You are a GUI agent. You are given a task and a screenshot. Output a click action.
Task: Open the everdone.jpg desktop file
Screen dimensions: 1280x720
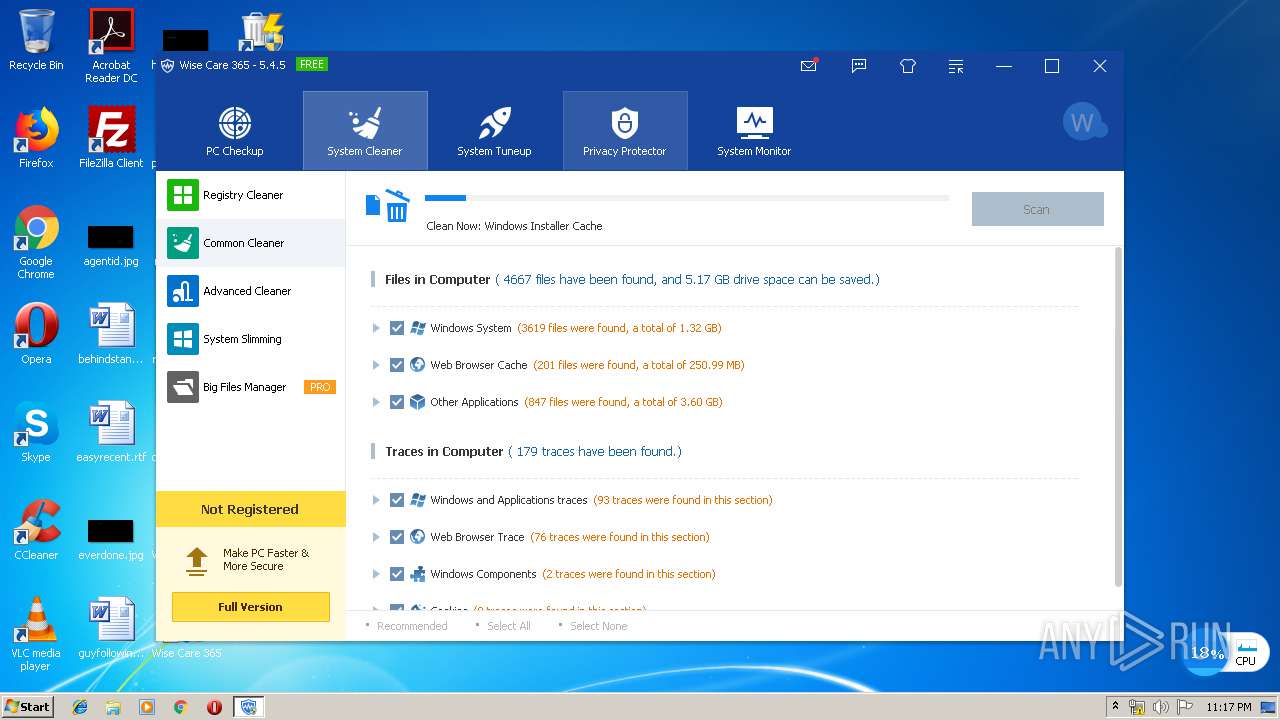point(111,539)
